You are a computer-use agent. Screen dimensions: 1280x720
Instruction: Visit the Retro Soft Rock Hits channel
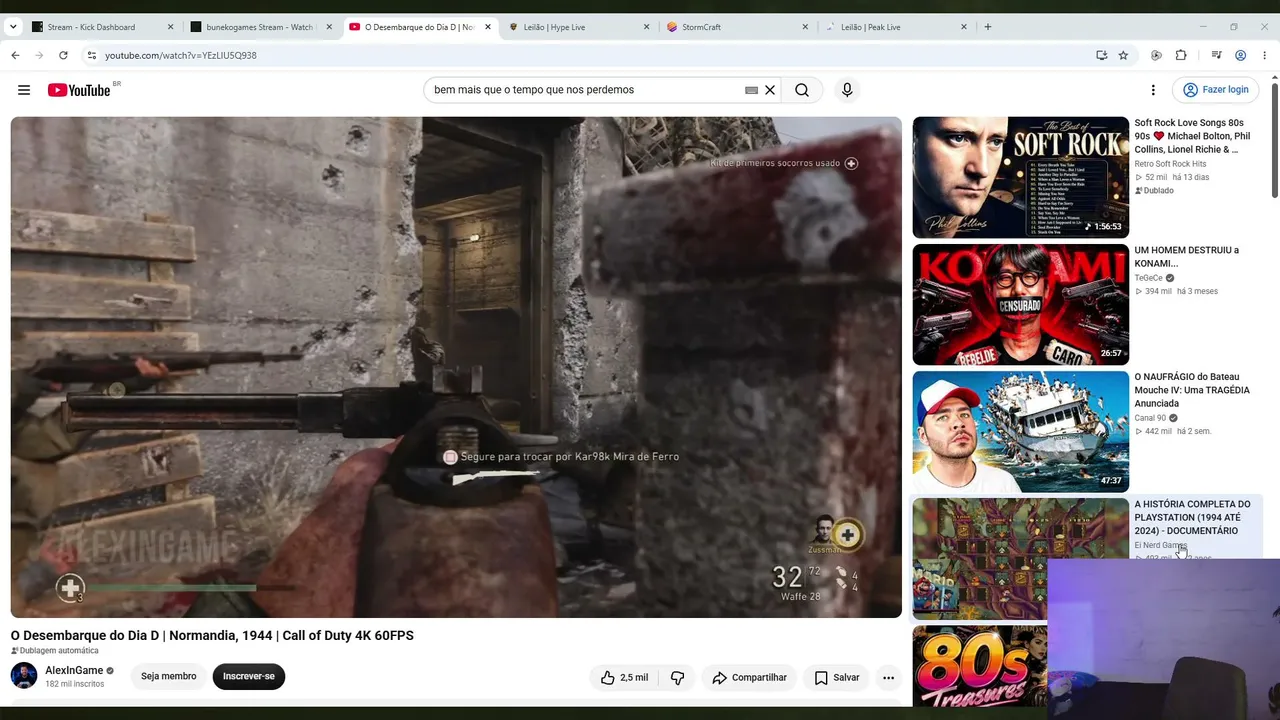tap(1170, 164)
